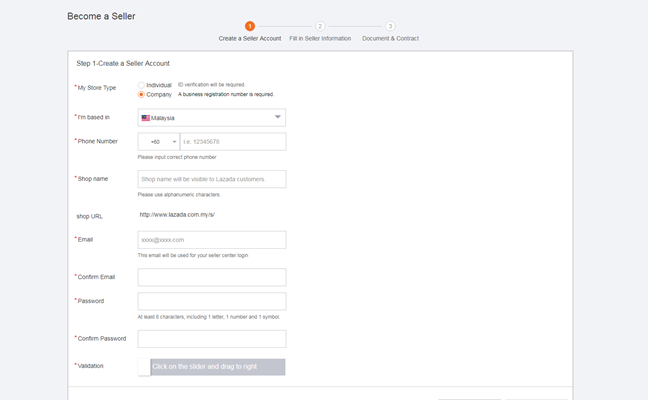648x400 pixels.
Task: Open the country dropdown showing Malaysia
Action: [x=211, y=118]
